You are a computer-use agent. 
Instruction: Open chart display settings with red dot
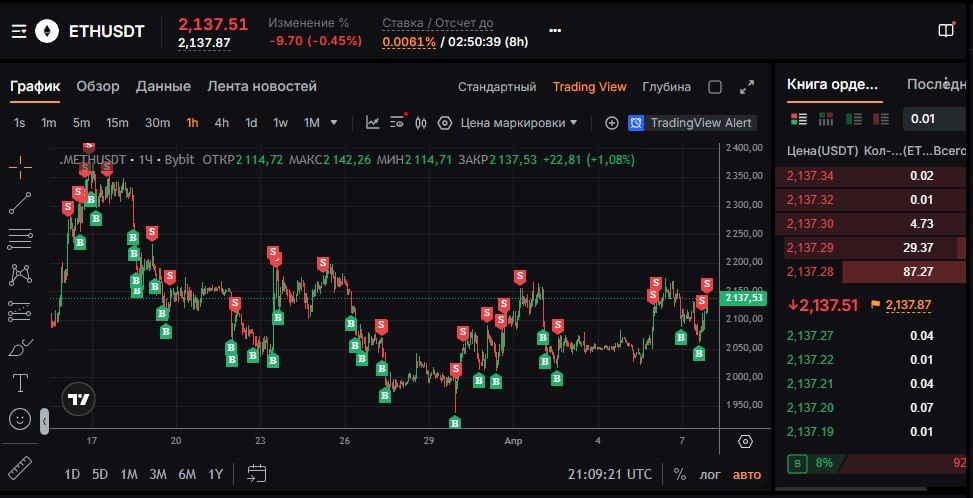click(398, 122)
